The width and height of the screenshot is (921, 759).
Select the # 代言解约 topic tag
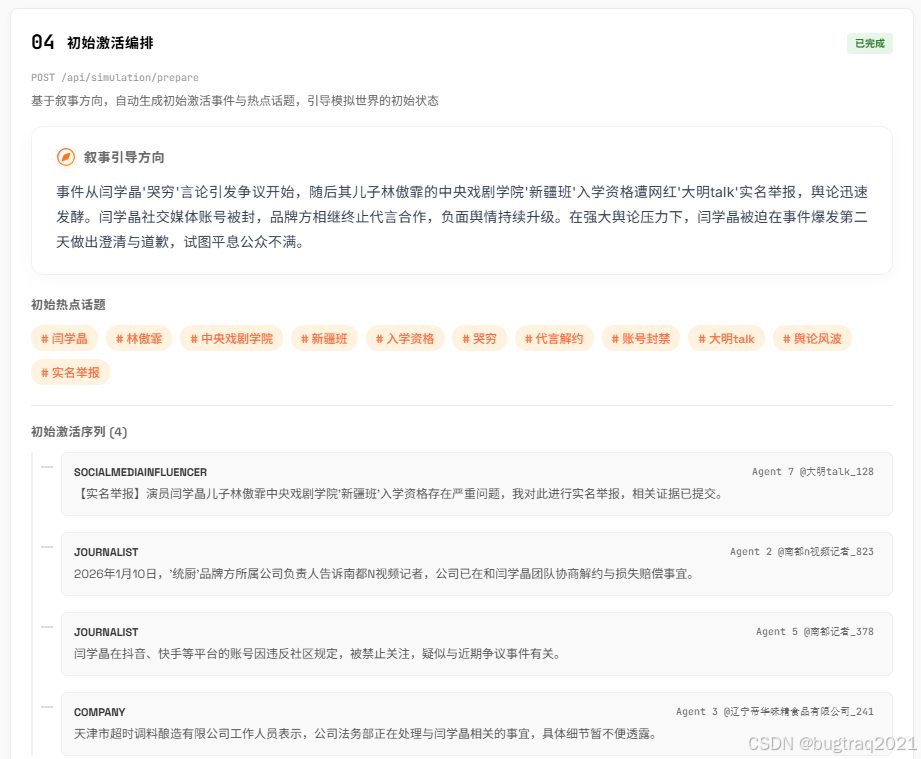click(x=554, y=338)
